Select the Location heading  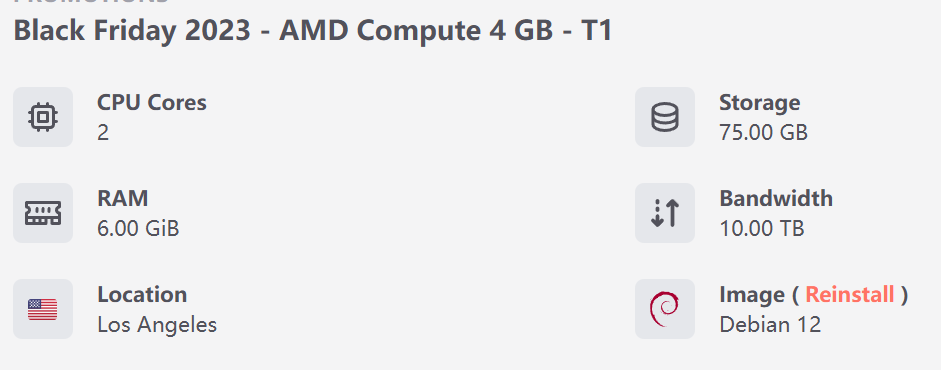(142, 294)
